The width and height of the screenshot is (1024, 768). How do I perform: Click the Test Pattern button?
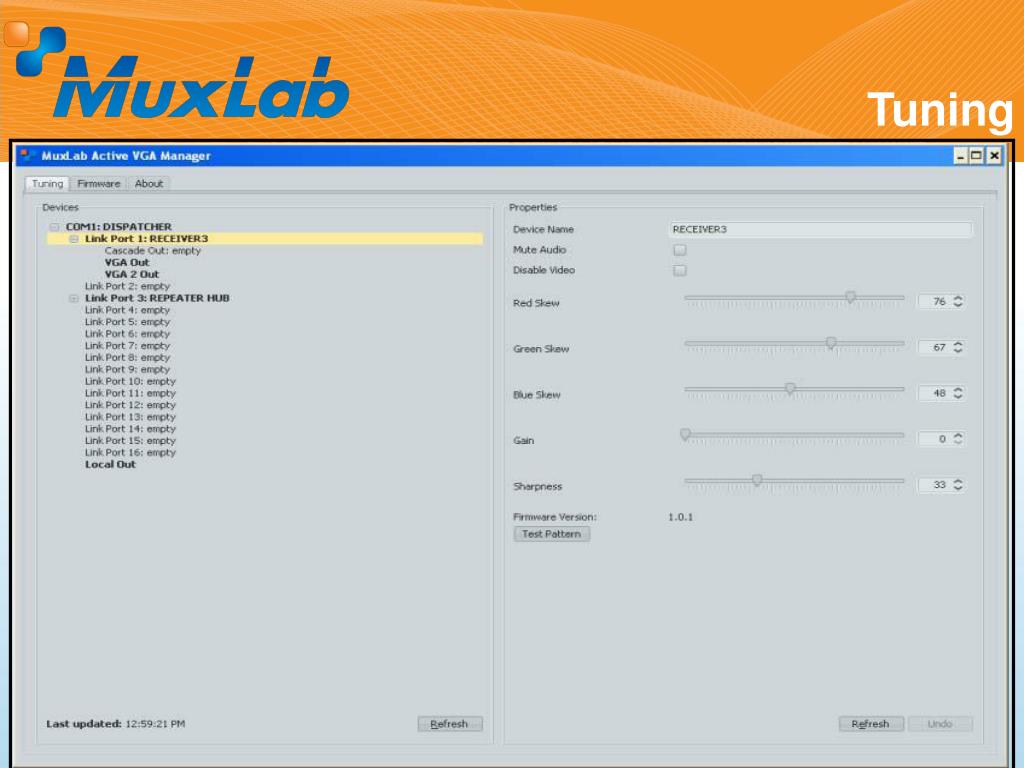click(x=552, y=534)
